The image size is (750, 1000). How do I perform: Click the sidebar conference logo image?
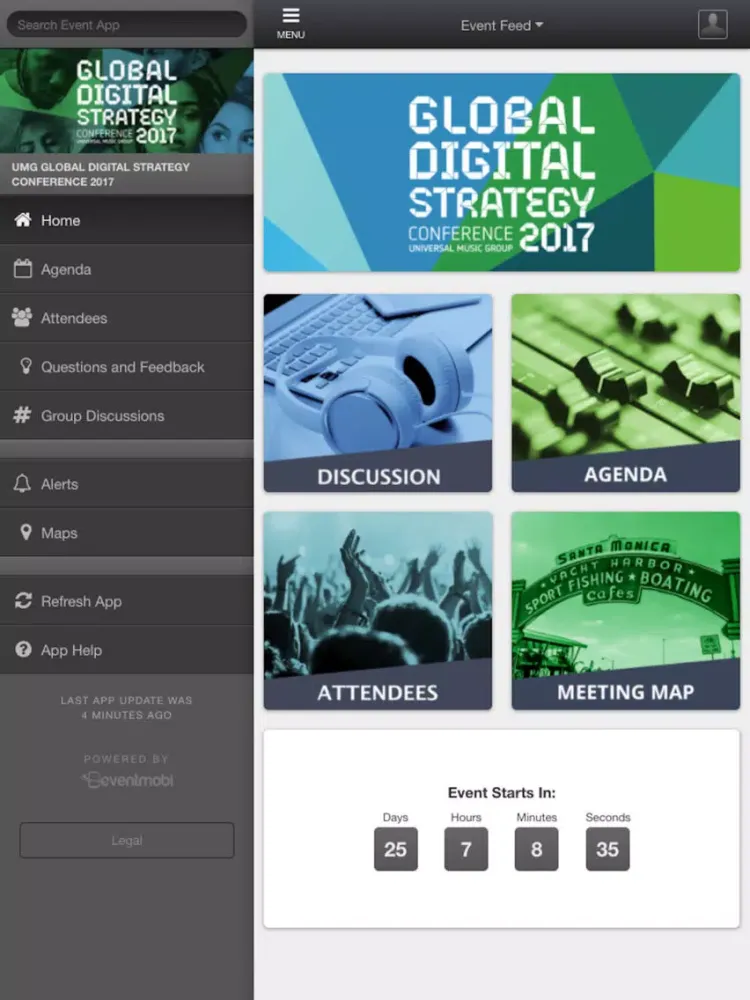coord(126,101)
